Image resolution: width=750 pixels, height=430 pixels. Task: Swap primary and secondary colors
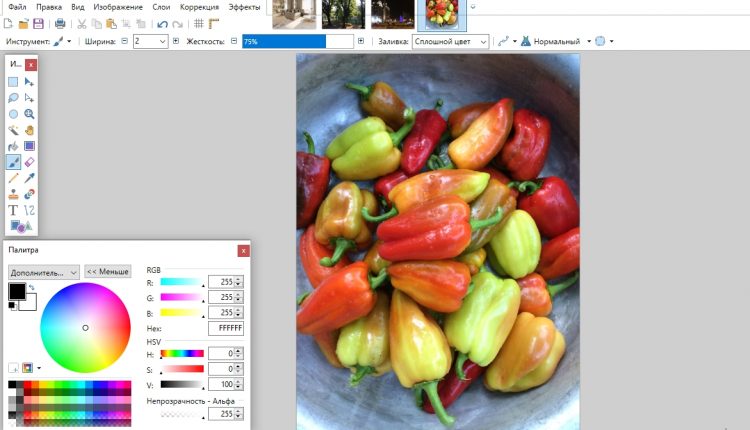tap(32, 287)
